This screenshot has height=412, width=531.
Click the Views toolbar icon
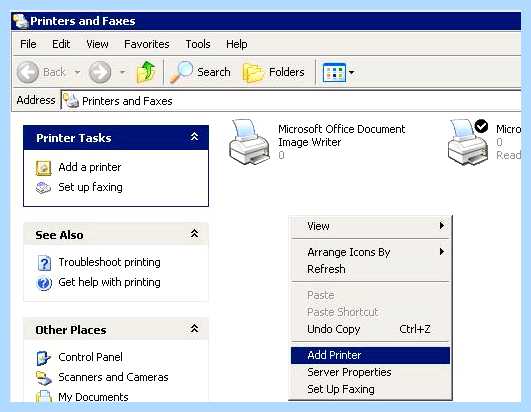[x=334, y=72]
